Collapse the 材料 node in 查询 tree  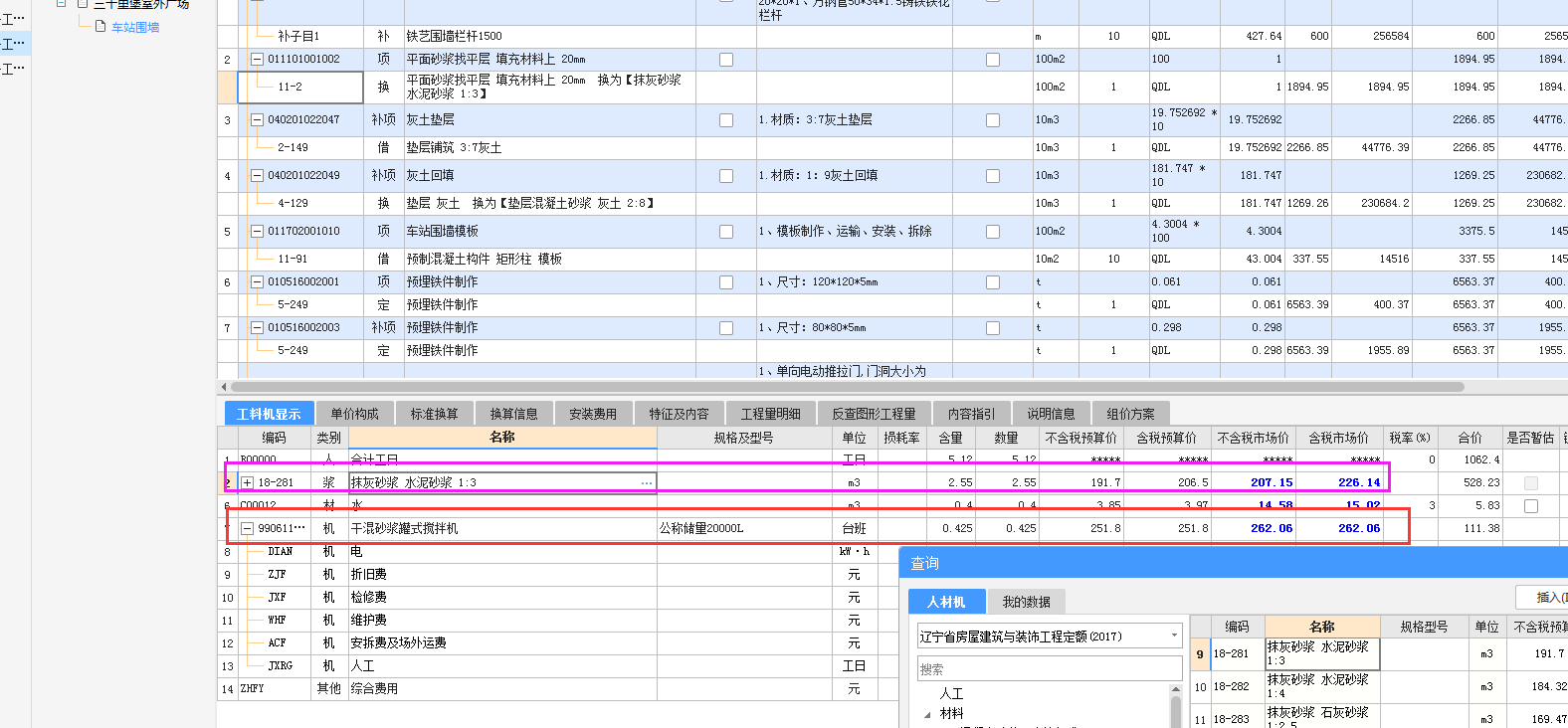click(928, 714)
